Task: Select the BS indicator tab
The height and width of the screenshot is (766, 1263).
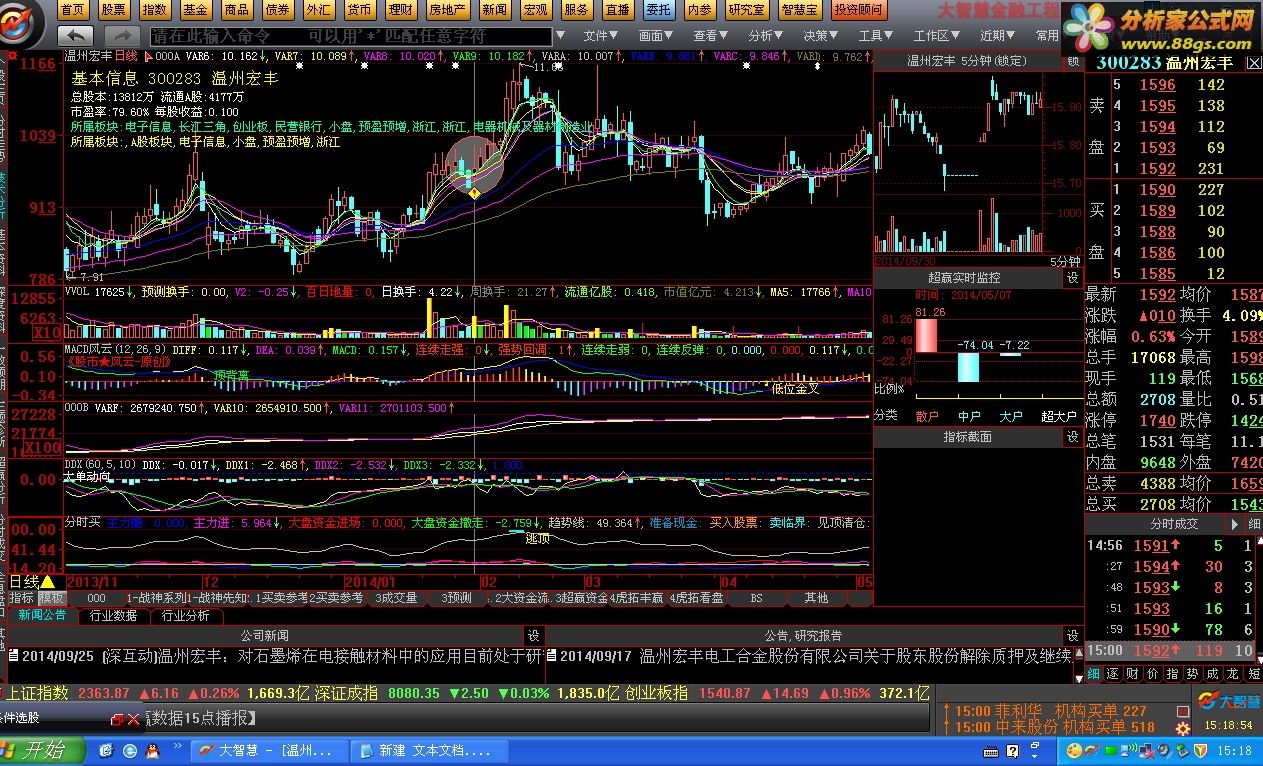Action: tap(756, 597)
